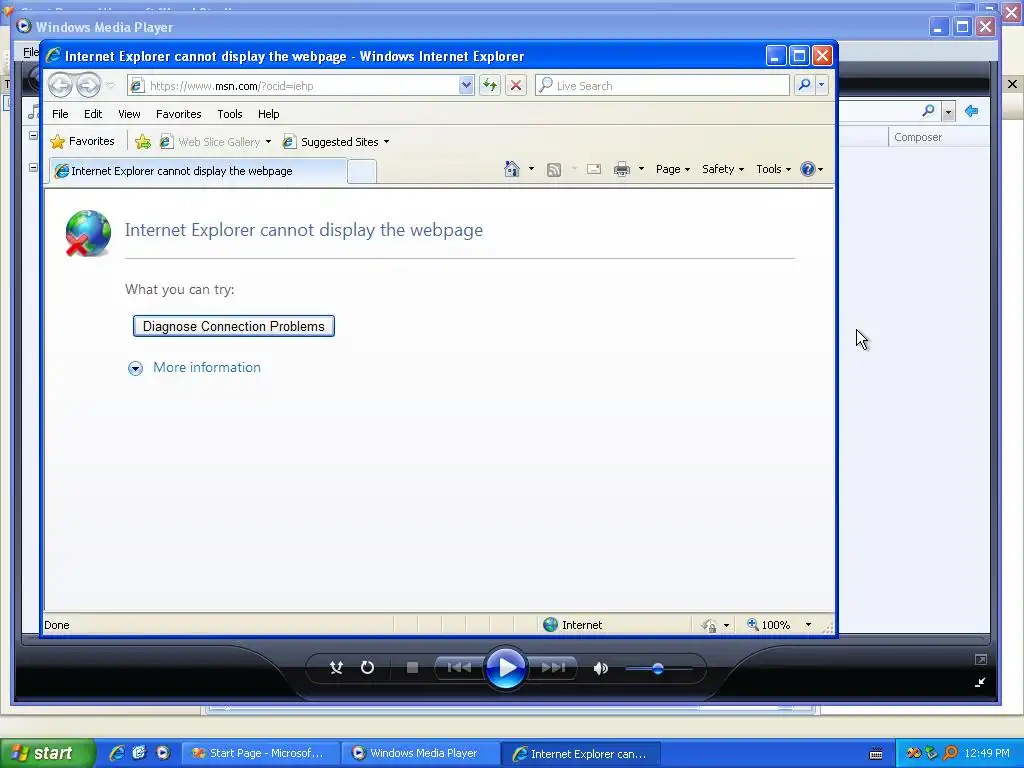Click the Media Player Next track button
This screenshot has width=1024, height=768.
pos(552,667)
